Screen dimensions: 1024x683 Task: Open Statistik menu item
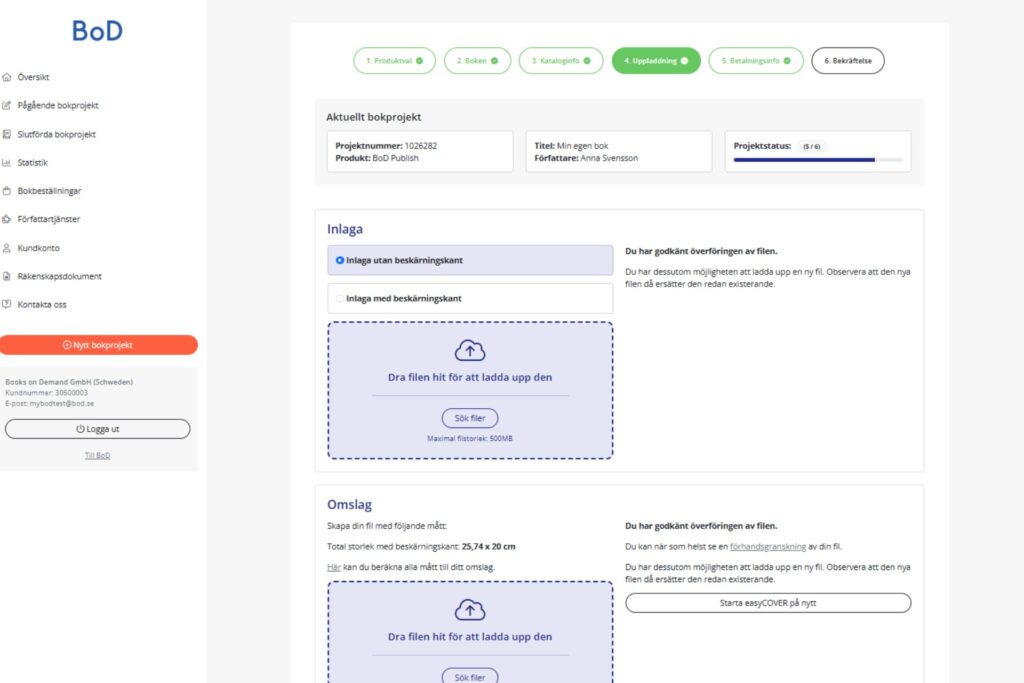33,163
